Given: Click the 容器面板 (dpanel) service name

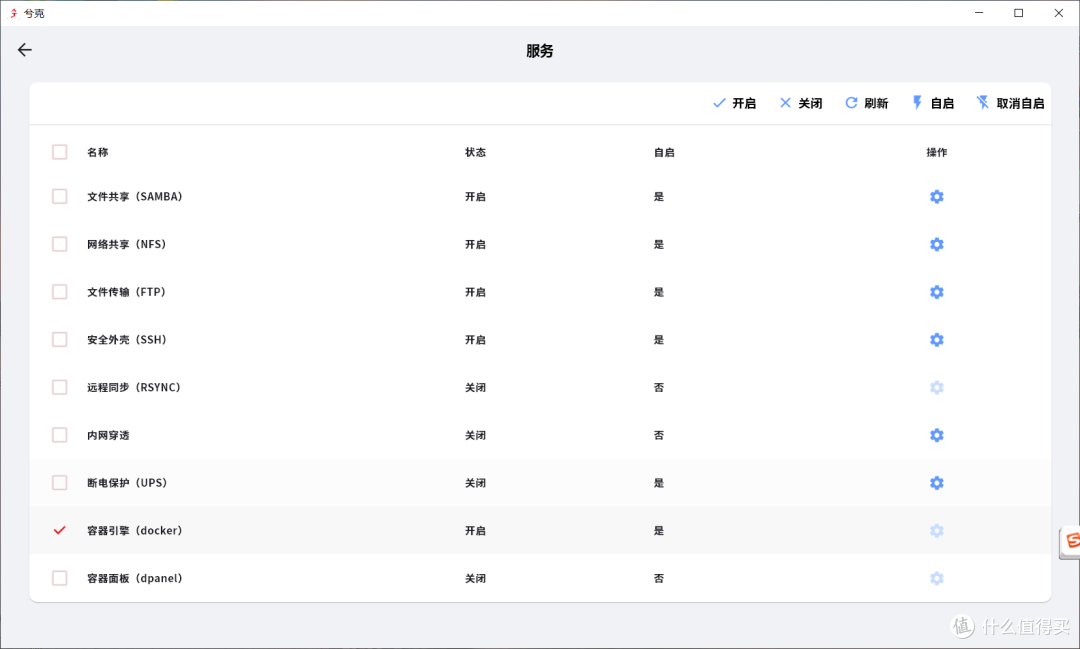Looking at the screenshot, I should point(134,578).
